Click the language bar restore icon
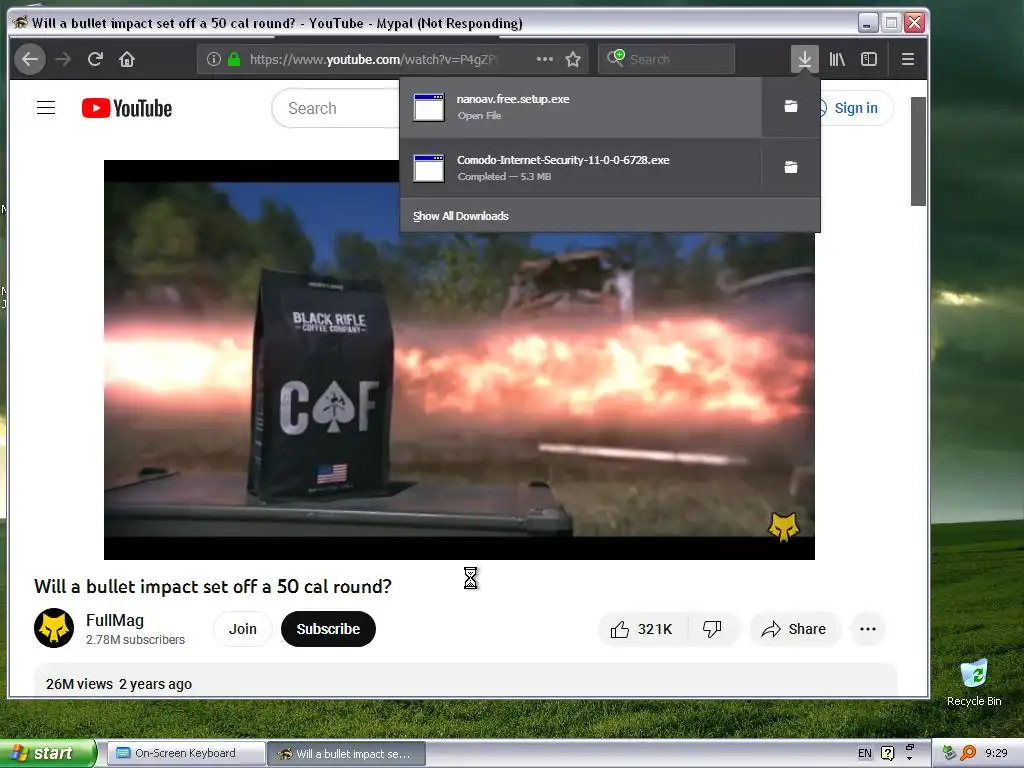1024x768 pixels. pos(910,747)
